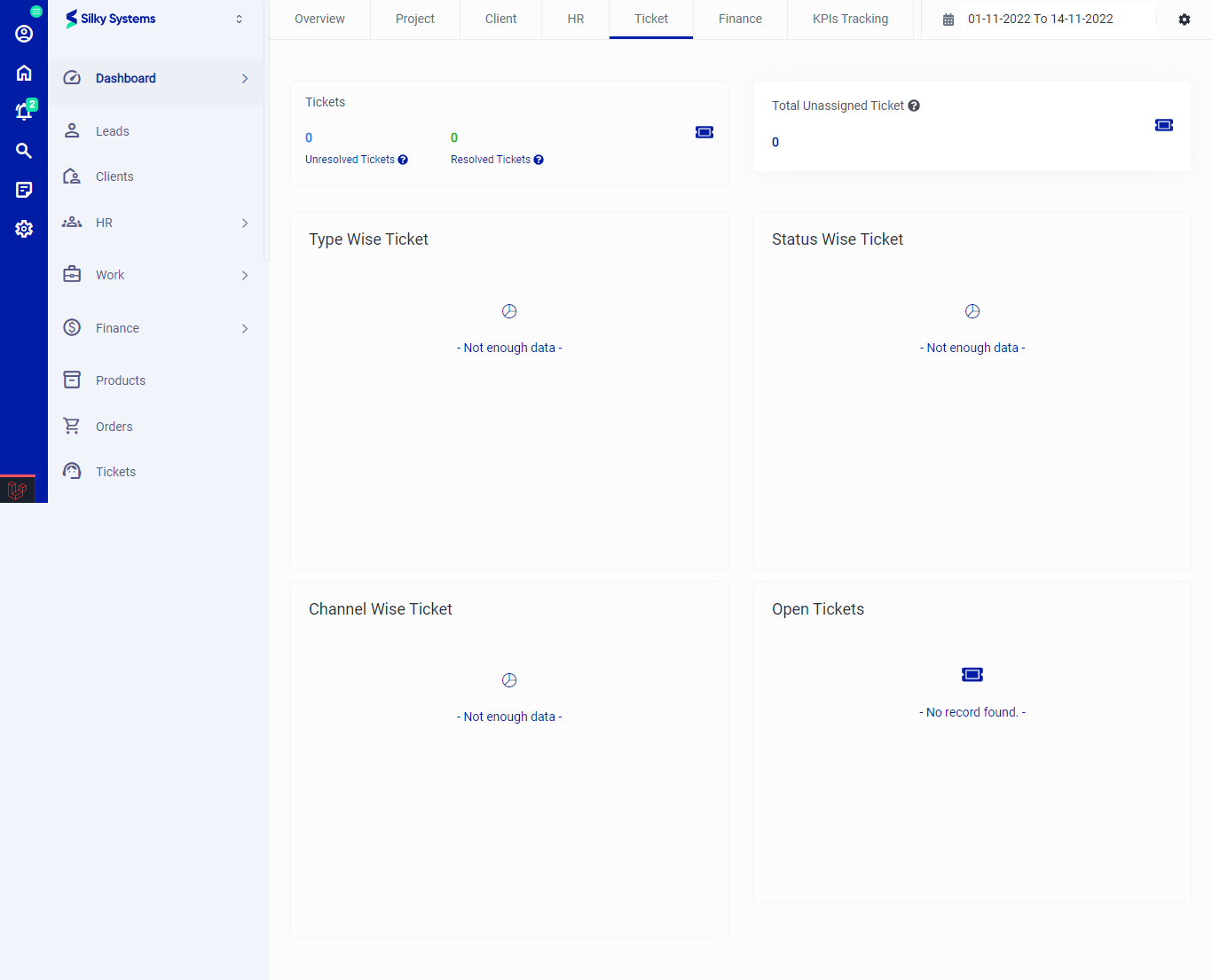Open the sticky notes icon in rail
Viewport: 1212px width, 980px height.
point(24,190)
